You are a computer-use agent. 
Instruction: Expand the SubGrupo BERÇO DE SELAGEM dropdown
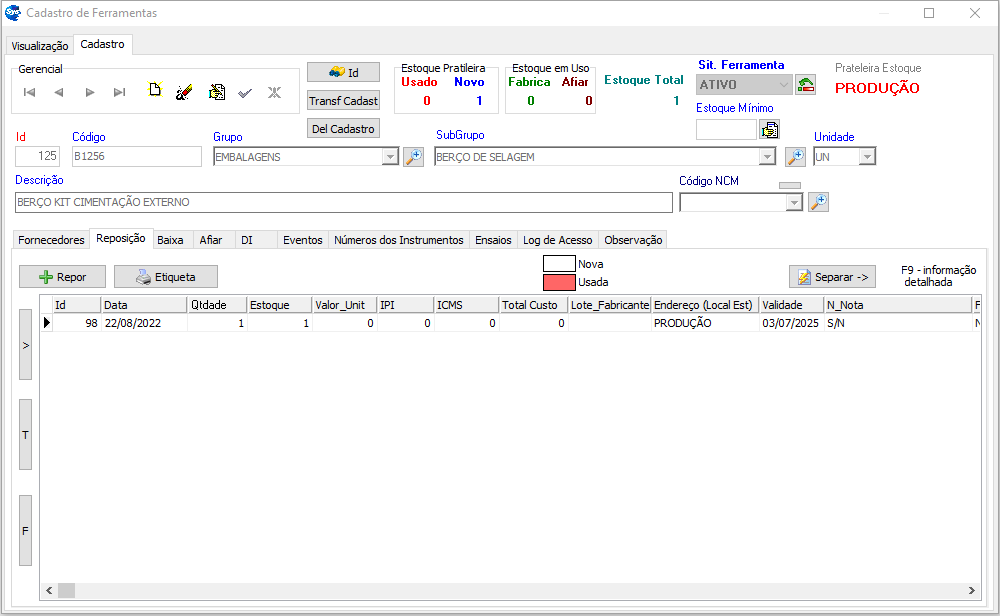tap(767, 157)
